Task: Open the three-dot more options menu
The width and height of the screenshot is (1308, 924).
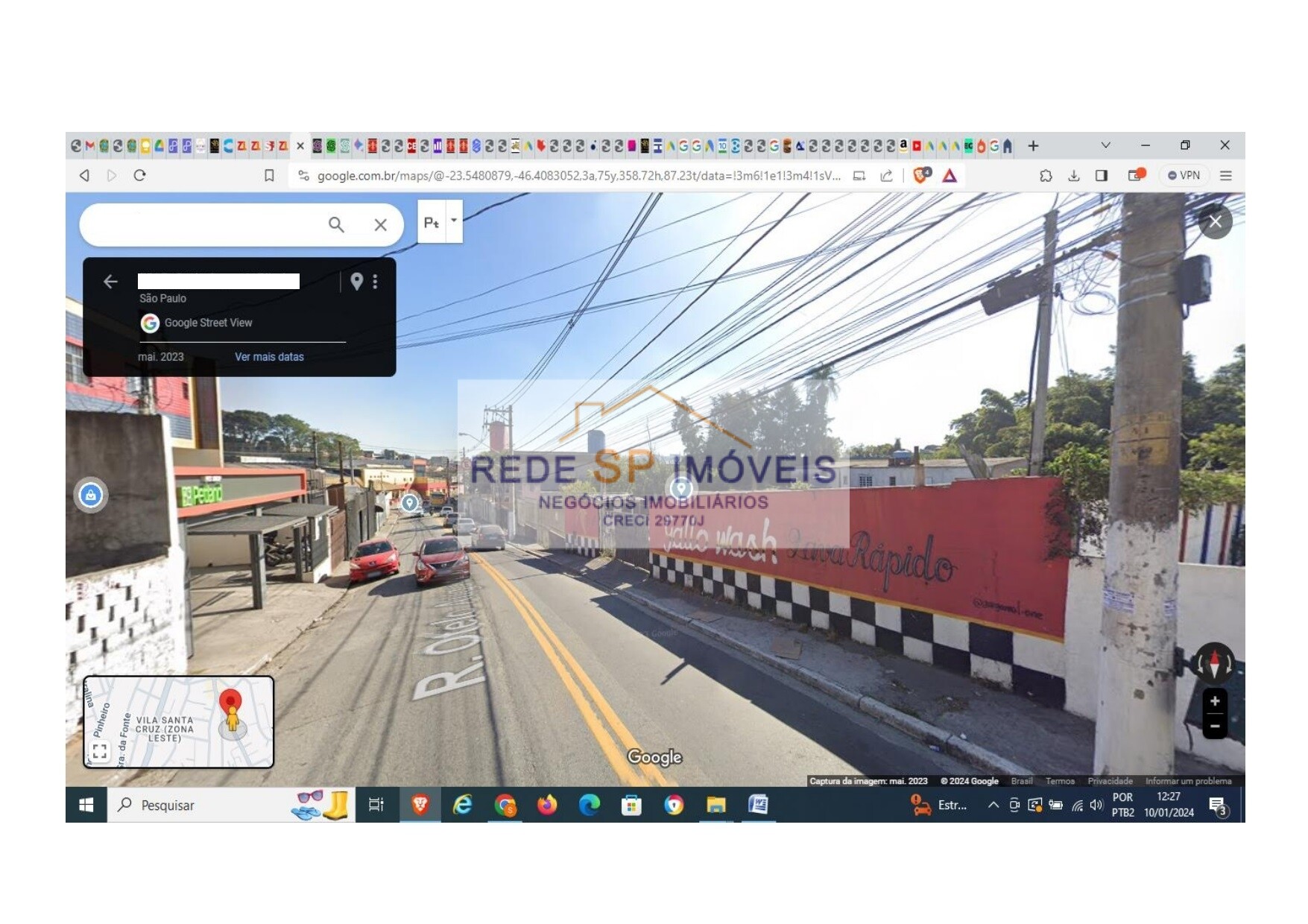Action: [x=375, y=281]
